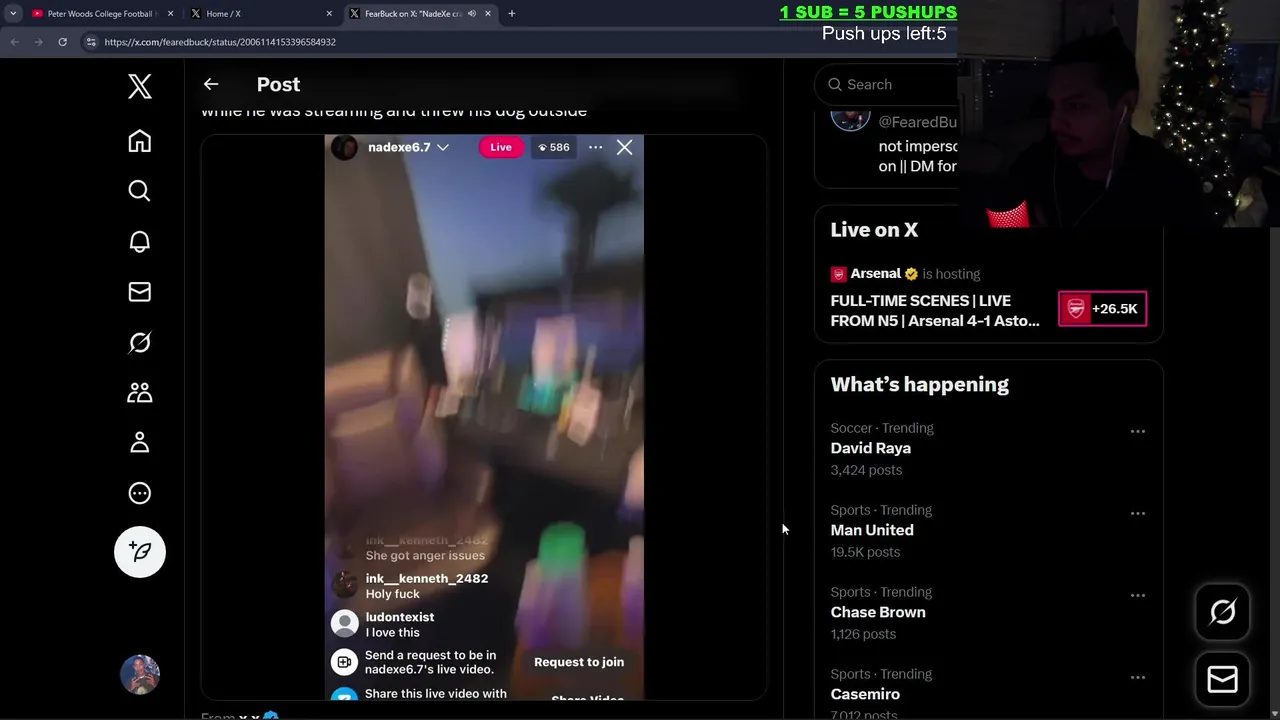Open video three-dot options menu
The width and height of the screenshot is (1280, 720).
(x=595, y=148)
